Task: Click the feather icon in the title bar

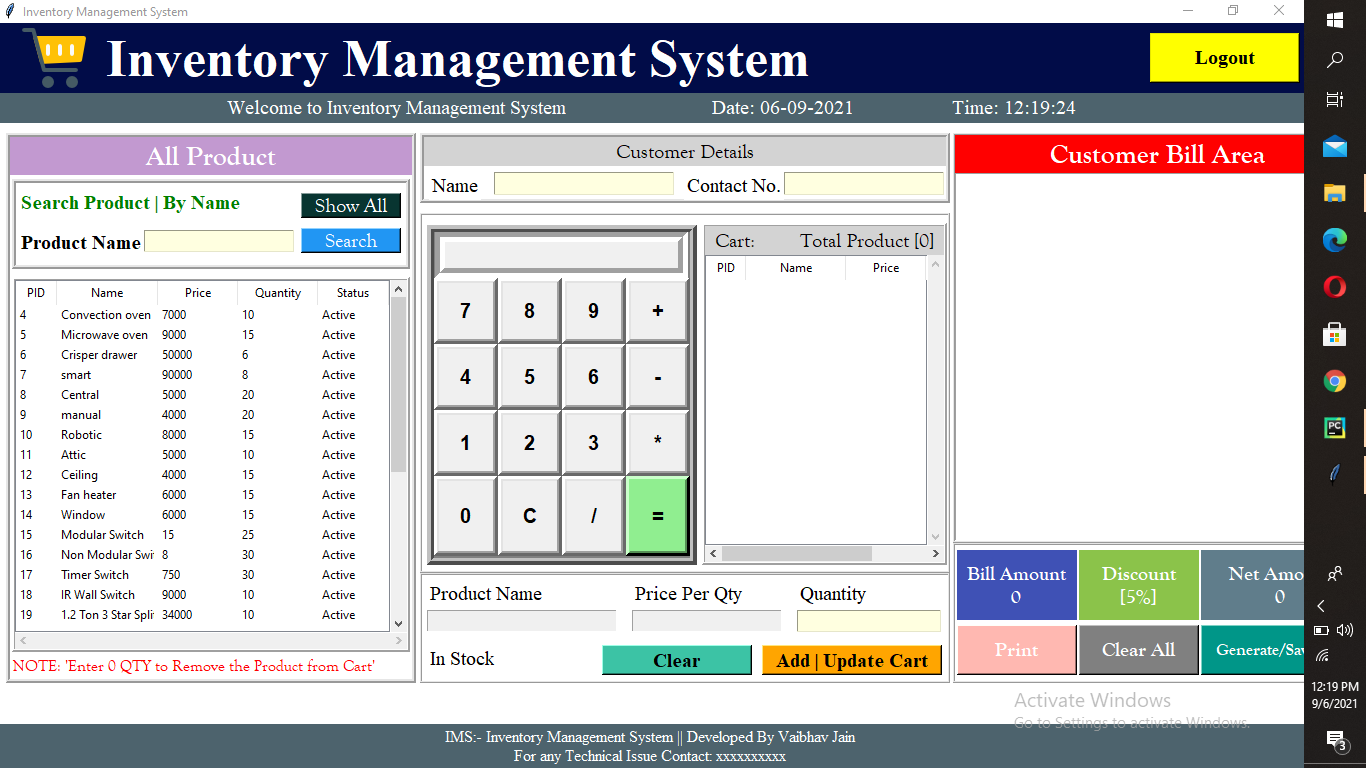Action: pos(10,11)
